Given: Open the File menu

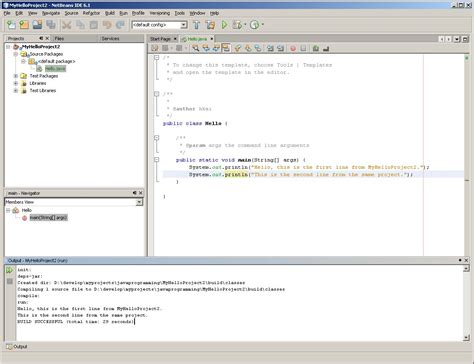Looking at the screenshot, I should coord(7,13).
